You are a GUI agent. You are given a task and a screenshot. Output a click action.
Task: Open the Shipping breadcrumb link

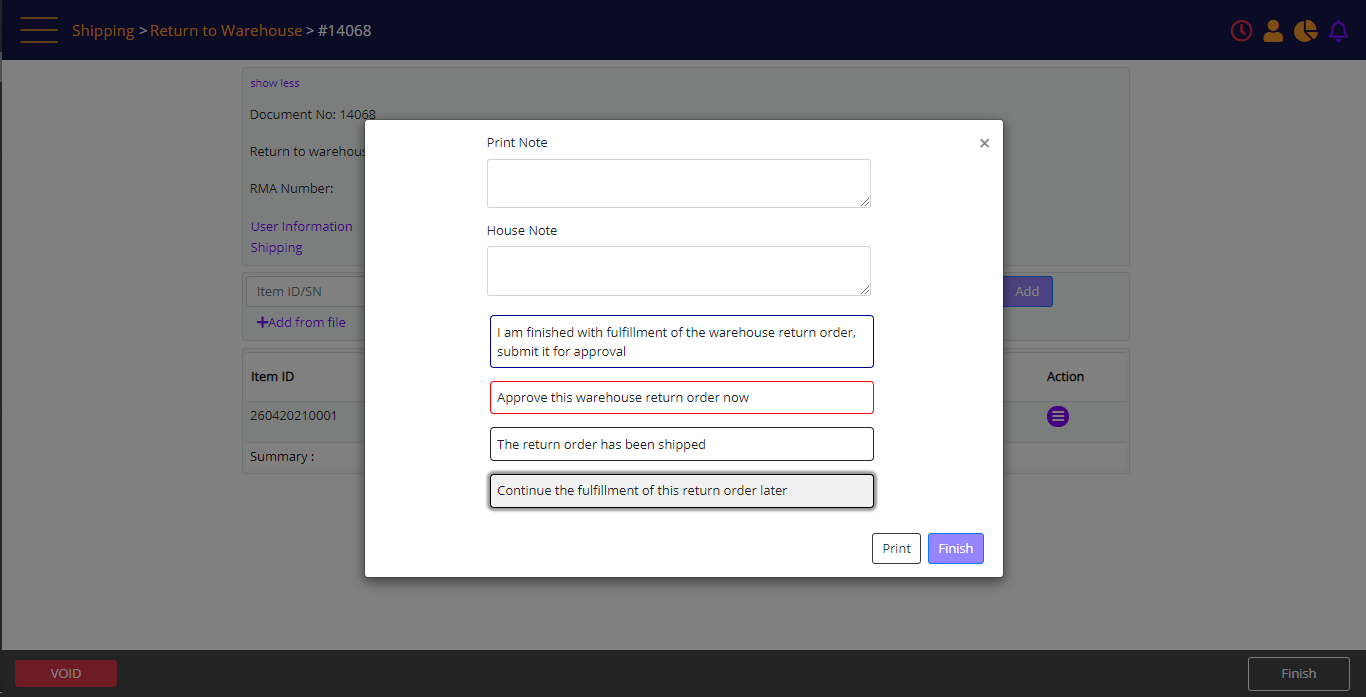[x=103, y=31]
